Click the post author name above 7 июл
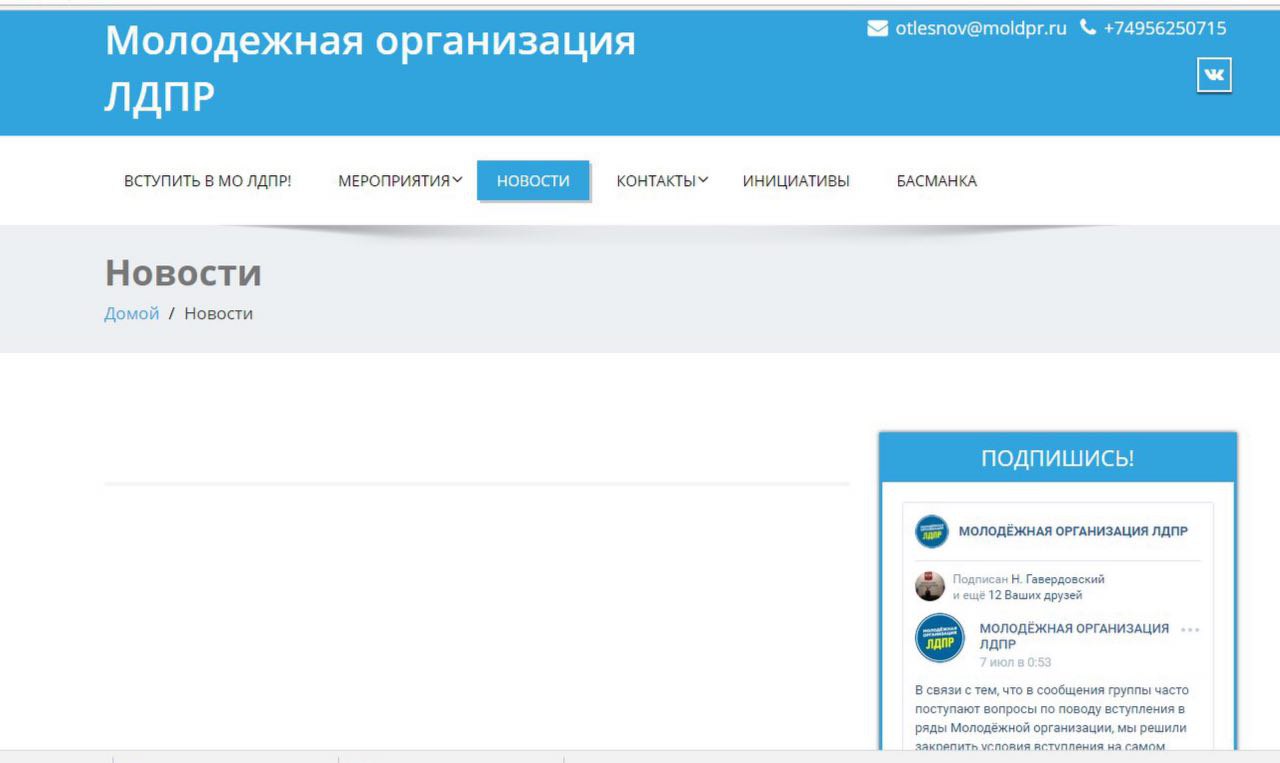This screenshot has width=1280, height=763. pos(1074,636)
